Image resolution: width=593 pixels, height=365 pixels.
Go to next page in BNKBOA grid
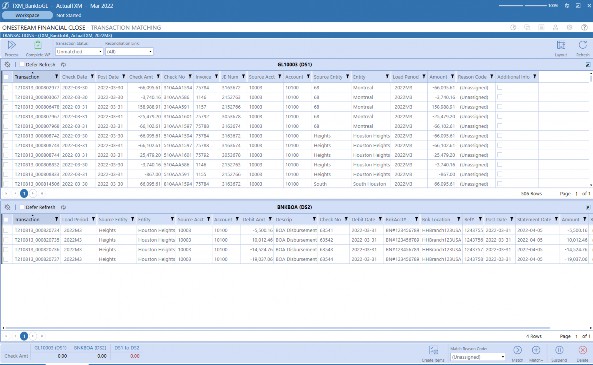(x=33, y=336)
